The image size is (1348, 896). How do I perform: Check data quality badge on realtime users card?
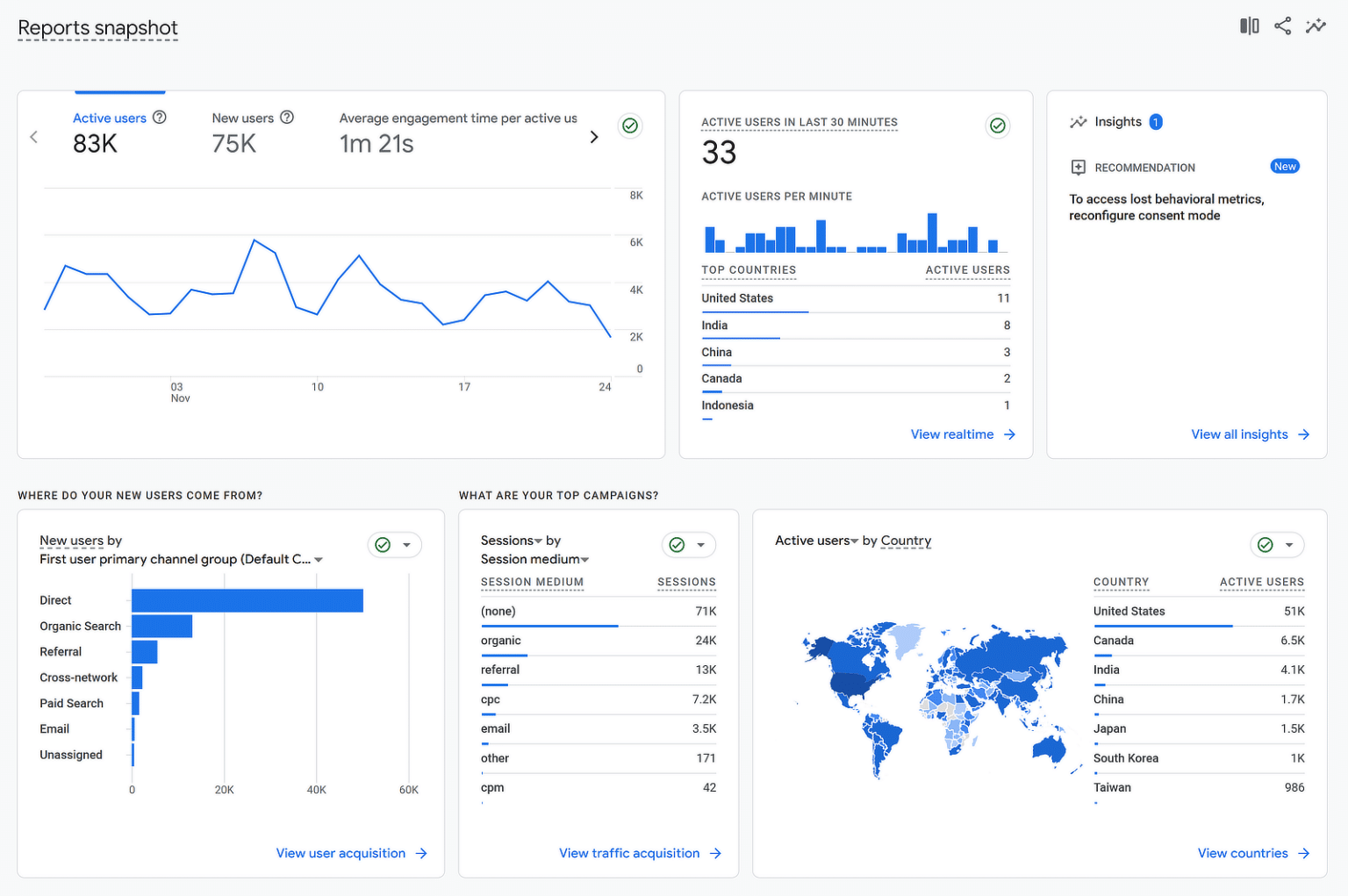(997, 125)
